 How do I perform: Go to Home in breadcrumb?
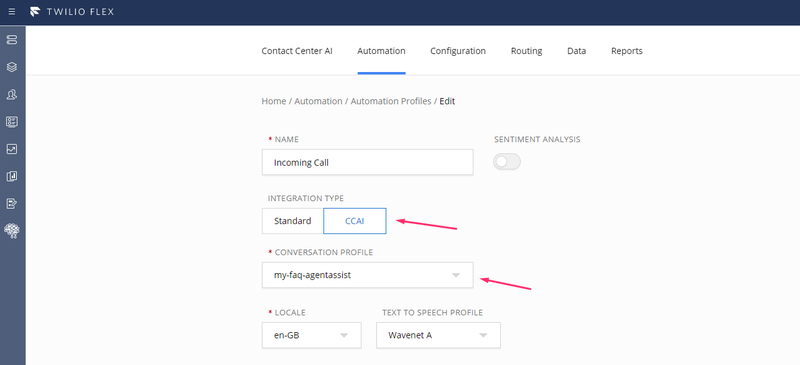point(273,101)
